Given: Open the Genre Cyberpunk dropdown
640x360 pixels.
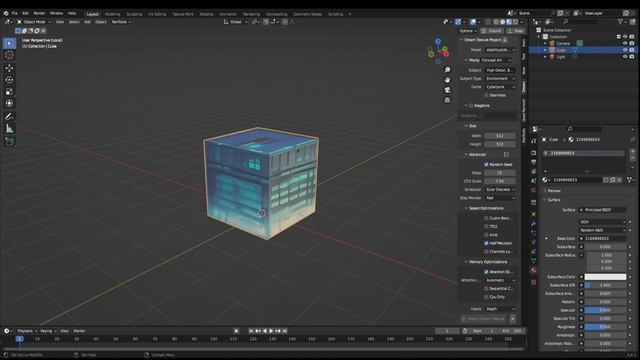Looking at the screenshot, I should [500, 87].
